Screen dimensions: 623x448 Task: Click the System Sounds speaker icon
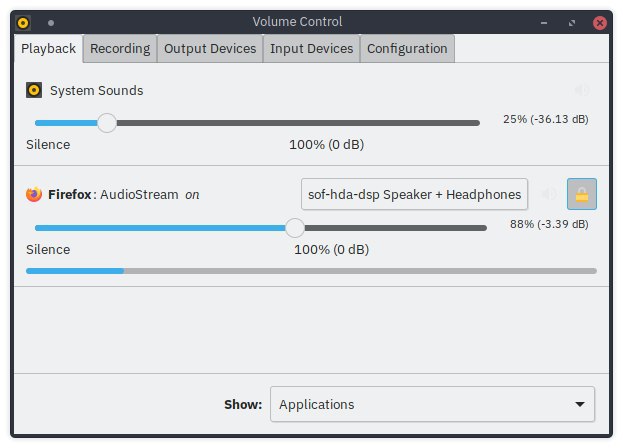pyautogui.click(x=34, y=90)
